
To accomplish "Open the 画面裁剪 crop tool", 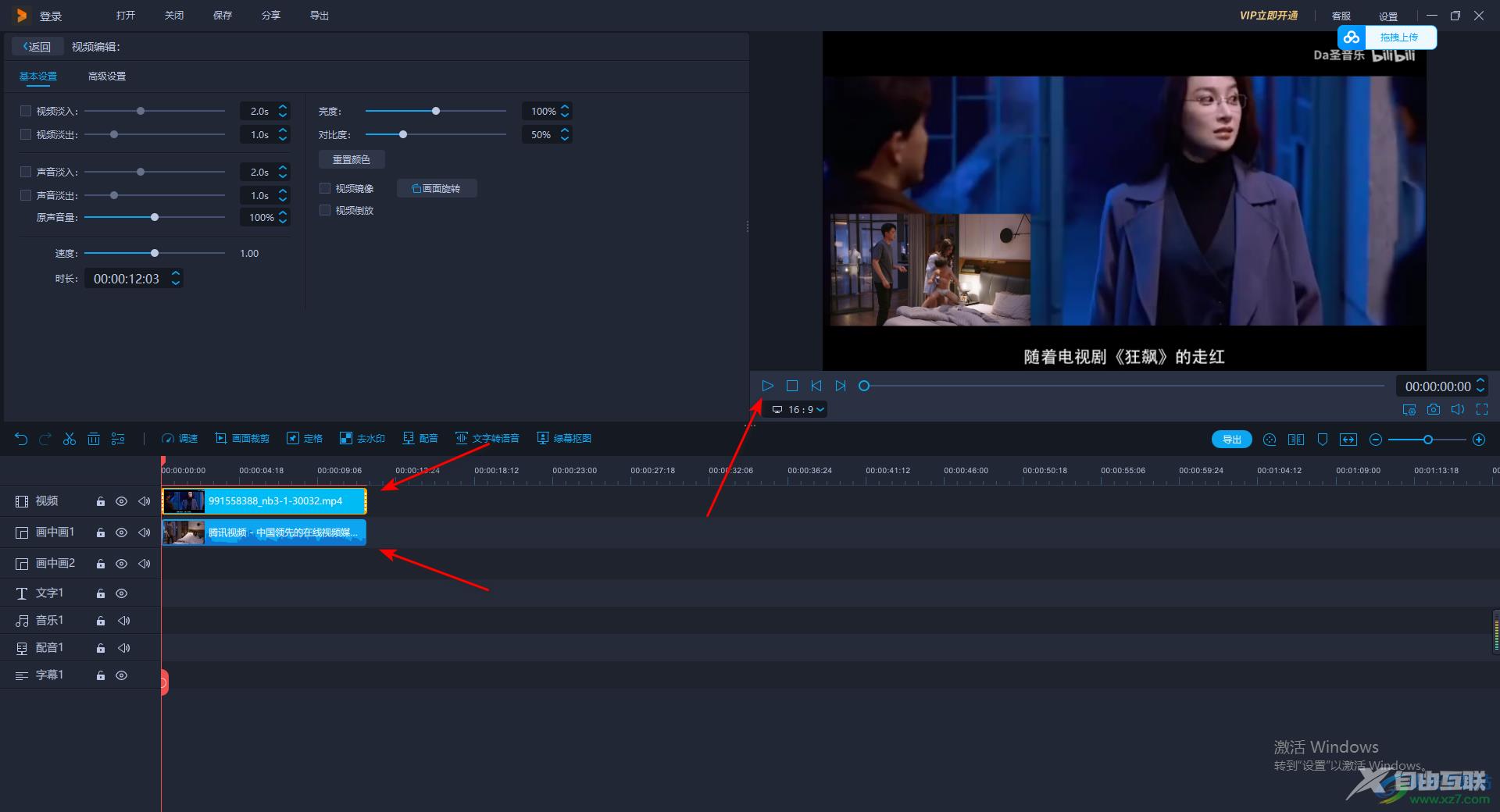I will click(x=242, y=439).
